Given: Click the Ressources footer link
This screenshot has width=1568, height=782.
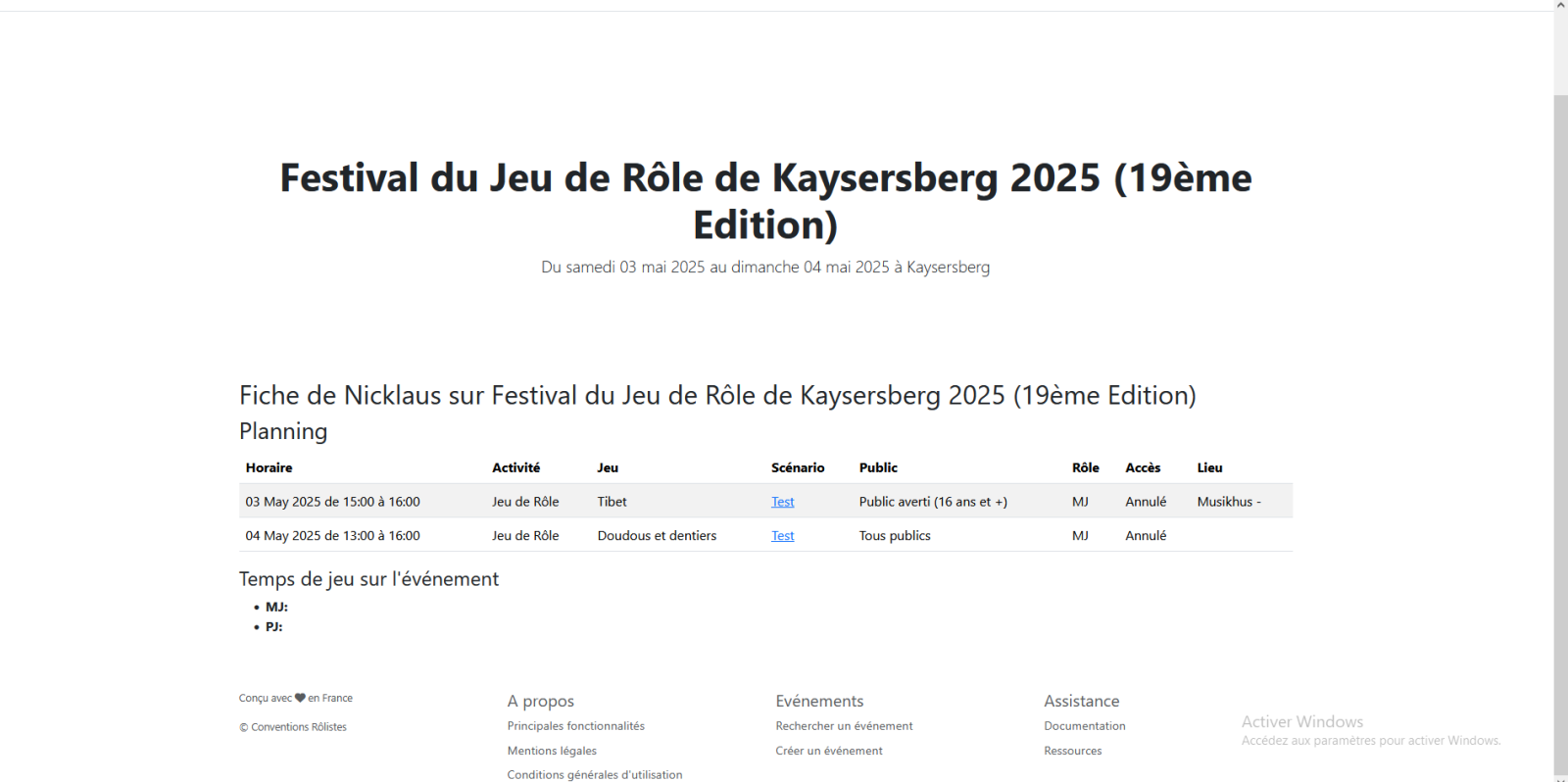Looking at the screenshot, I should click(x=1072, y=751).
